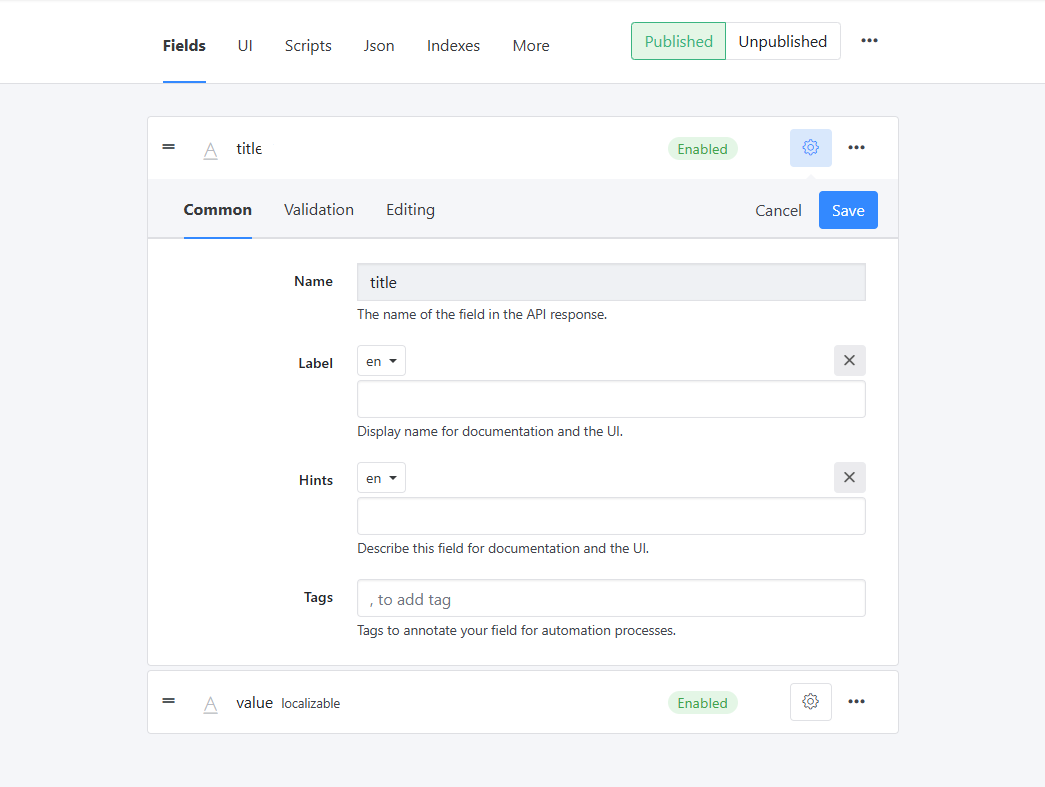The image size is (1045, 787).
Task: Click the string type icon of value field
Action: pyautogui.click(x=211, y=704)
